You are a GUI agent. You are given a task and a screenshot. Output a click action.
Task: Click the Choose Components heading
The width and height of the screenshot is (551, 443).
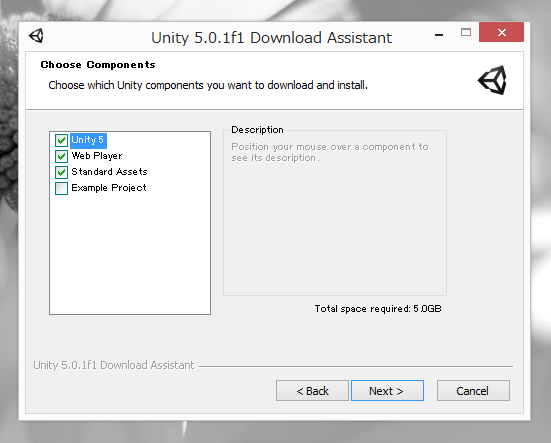coord(98,65)
